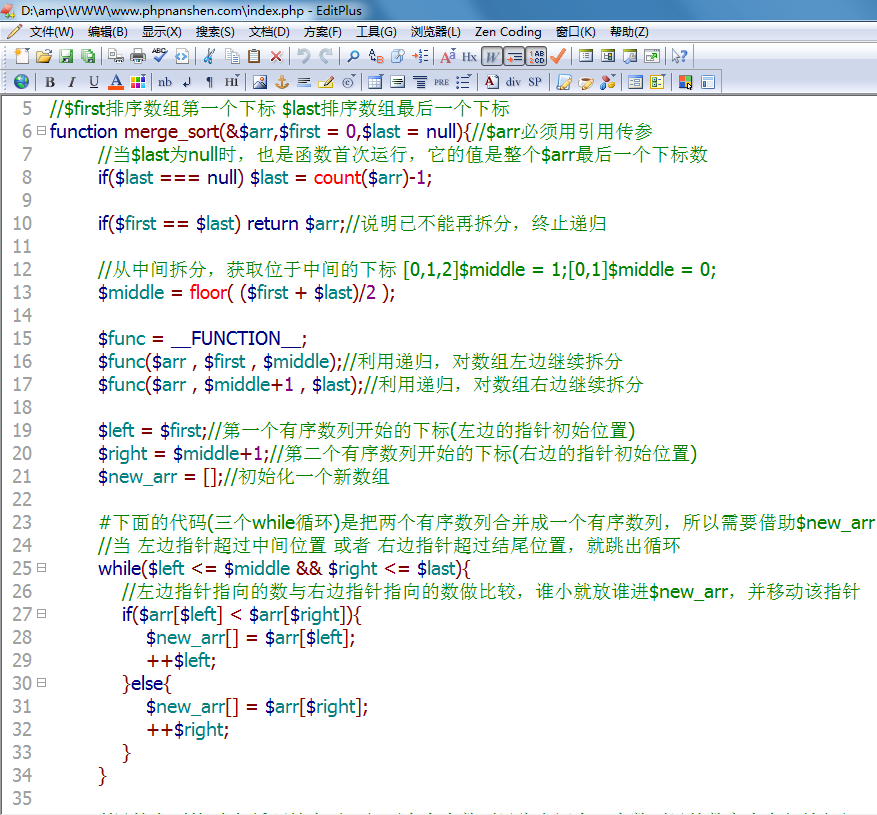Image resolution: width=877 pixels, height=815 pixels.
Task: Insert a PRE tag from toolbar
Action: 441,82
